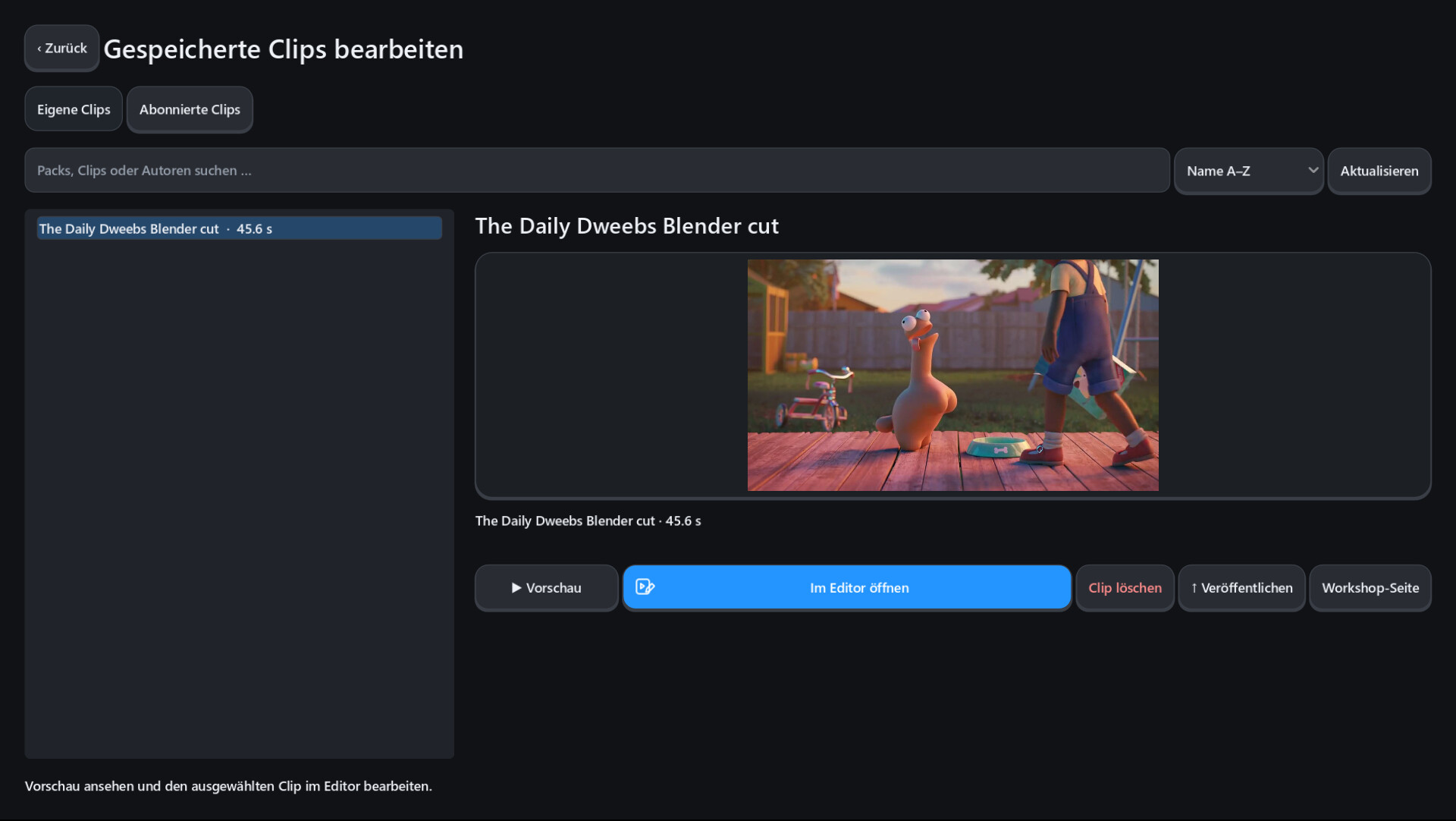Click the Im Editor öffnen label text
Screen dimensions: 1456x821
coord(859,588)
